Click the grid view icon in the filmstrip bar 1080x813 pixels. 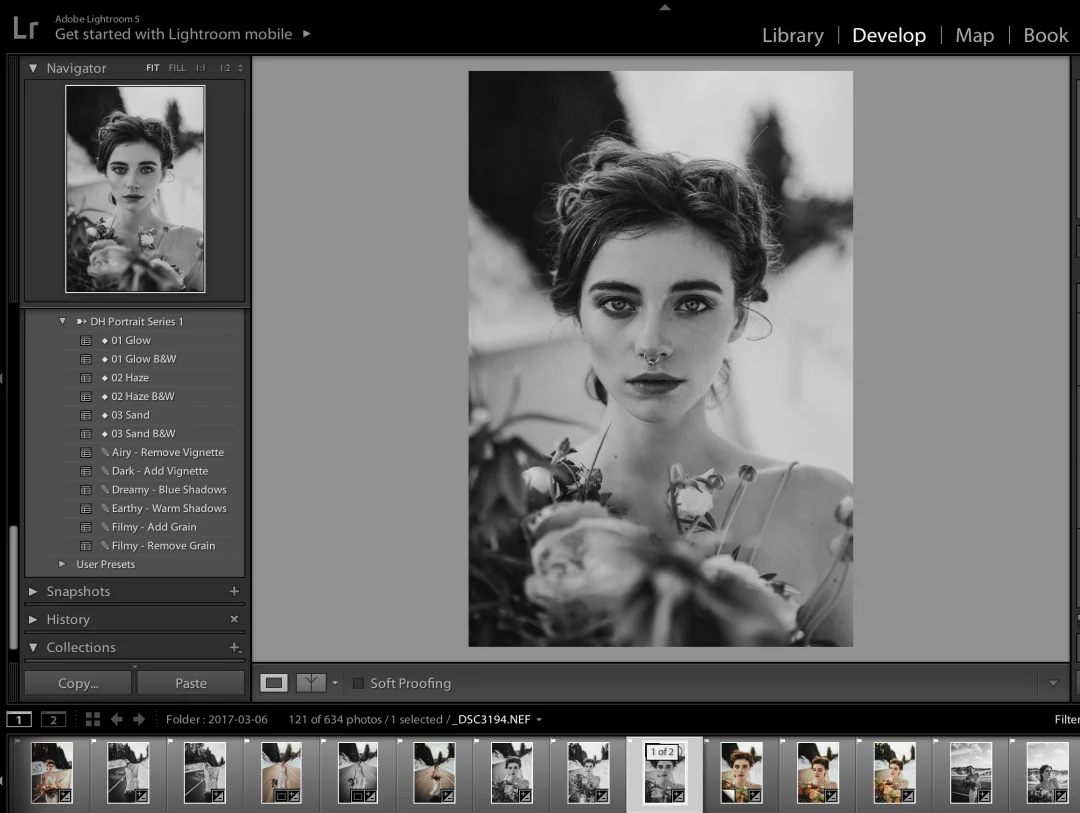coord(92,719)
